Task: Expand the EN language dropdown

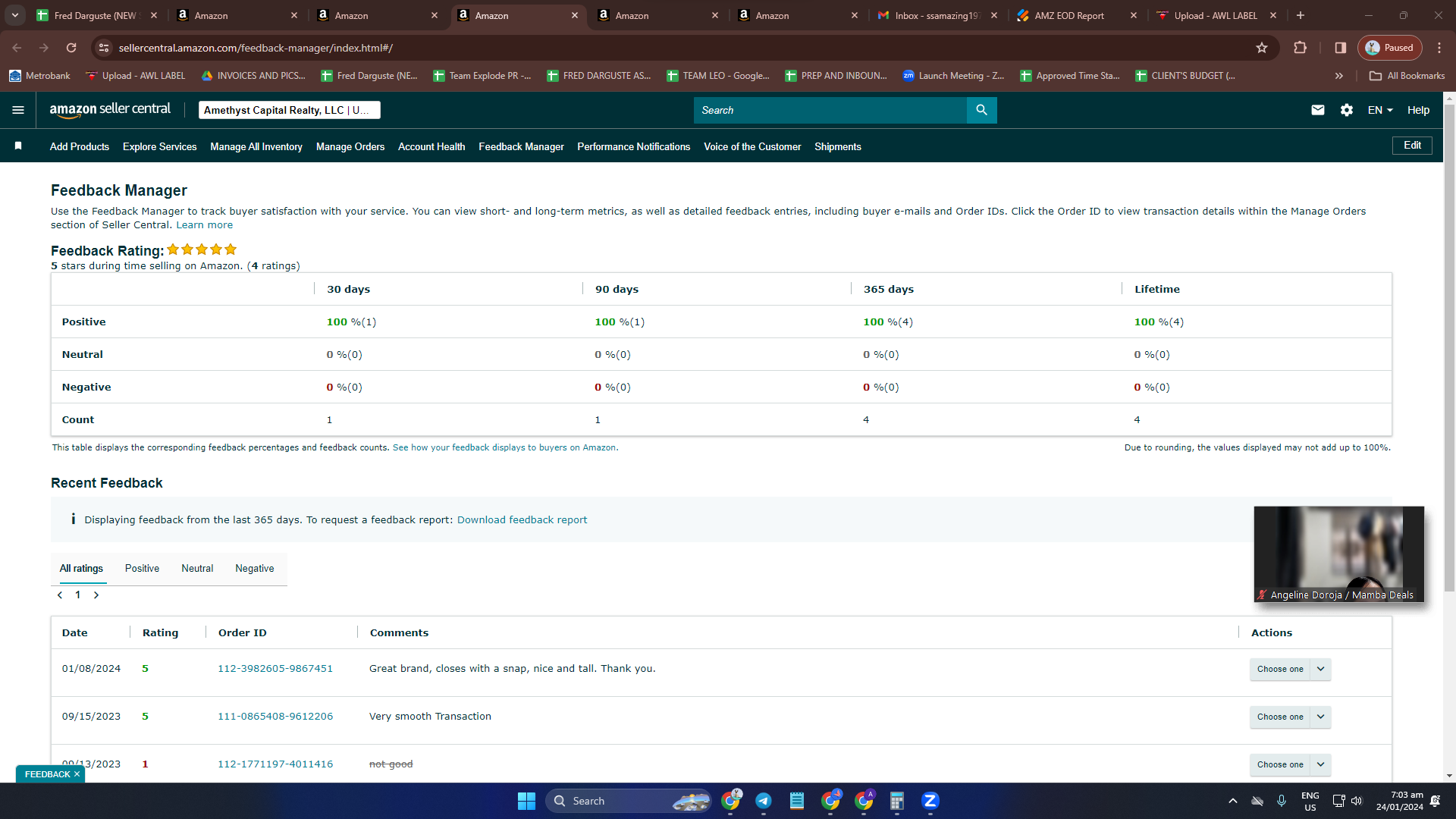Action: coord(1380,110)
